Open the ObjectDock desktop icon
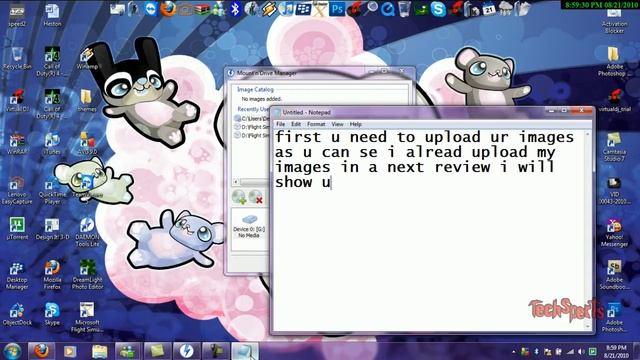This screenshot has height=360, width=640. coord(17,314)
